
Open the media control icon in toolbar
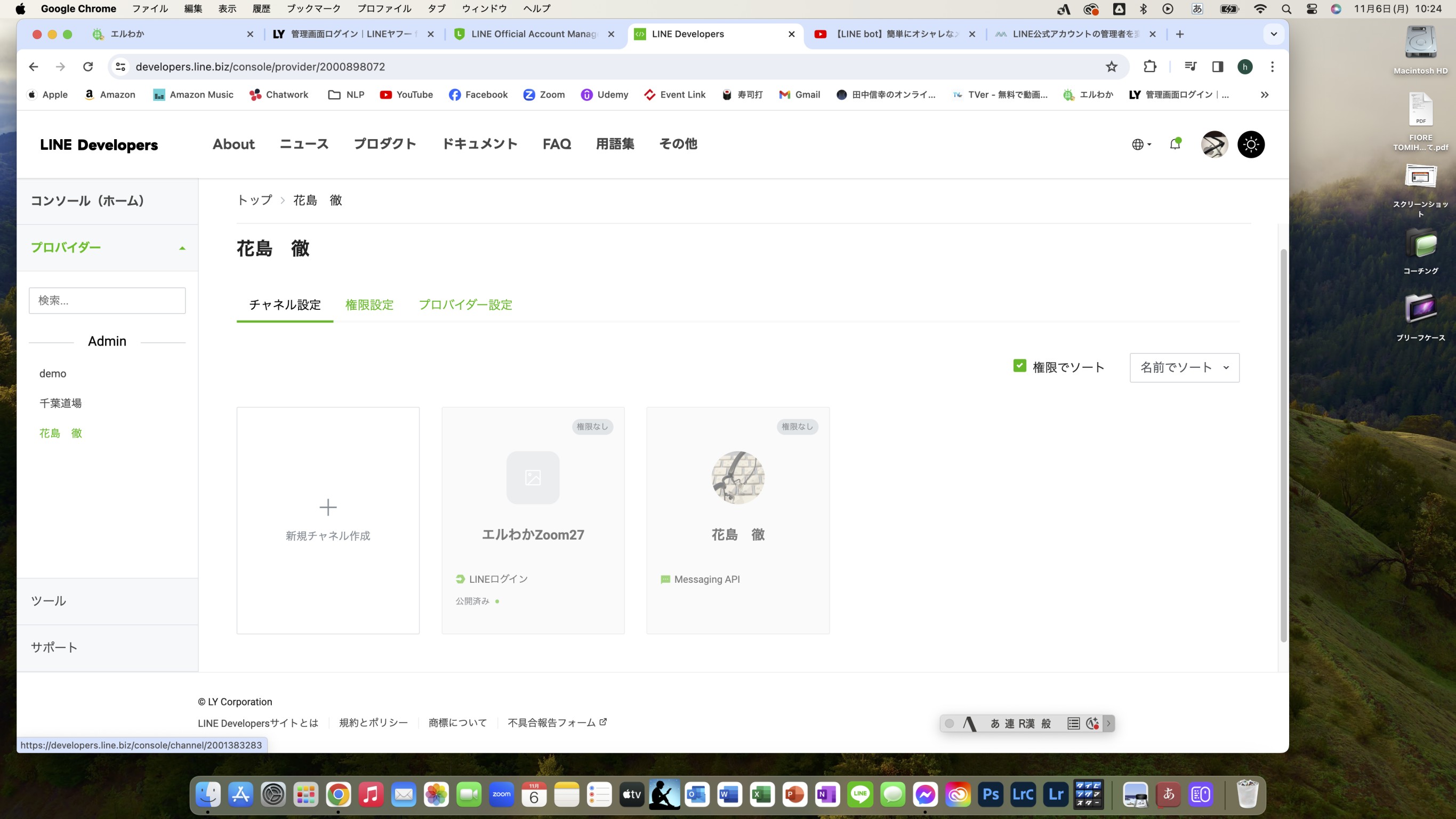click(1190, 67)
